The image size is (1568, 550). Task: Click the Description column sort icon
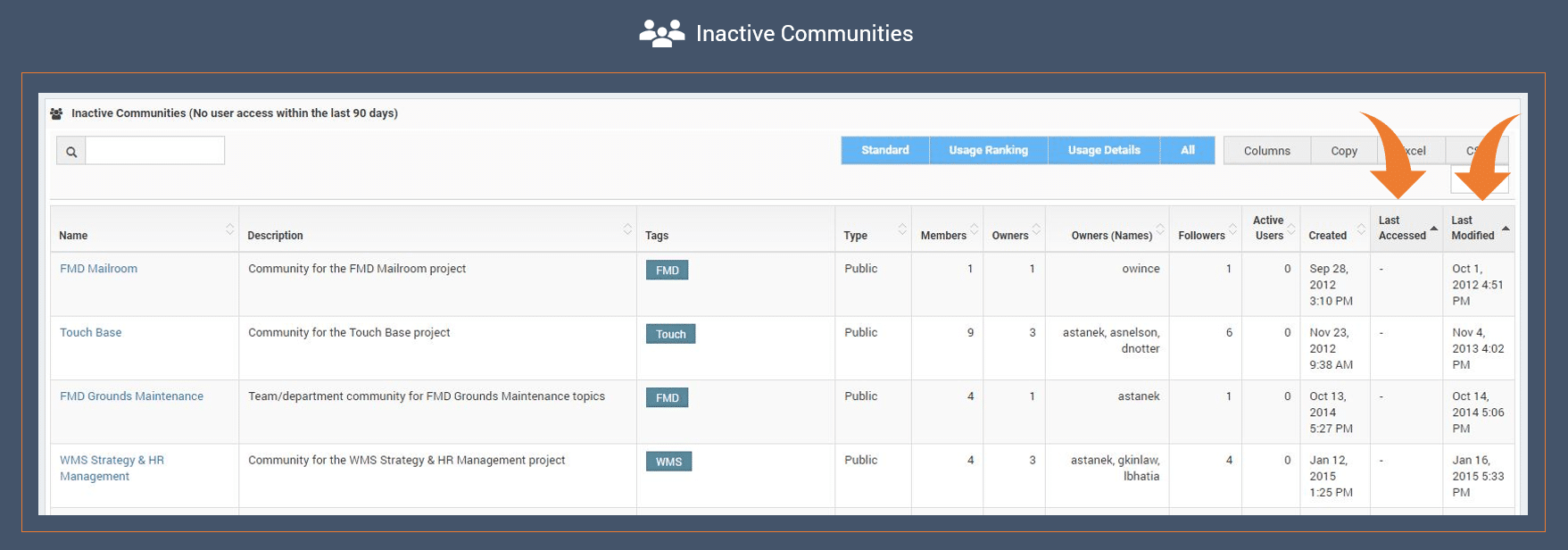click(x=627, y=229)
